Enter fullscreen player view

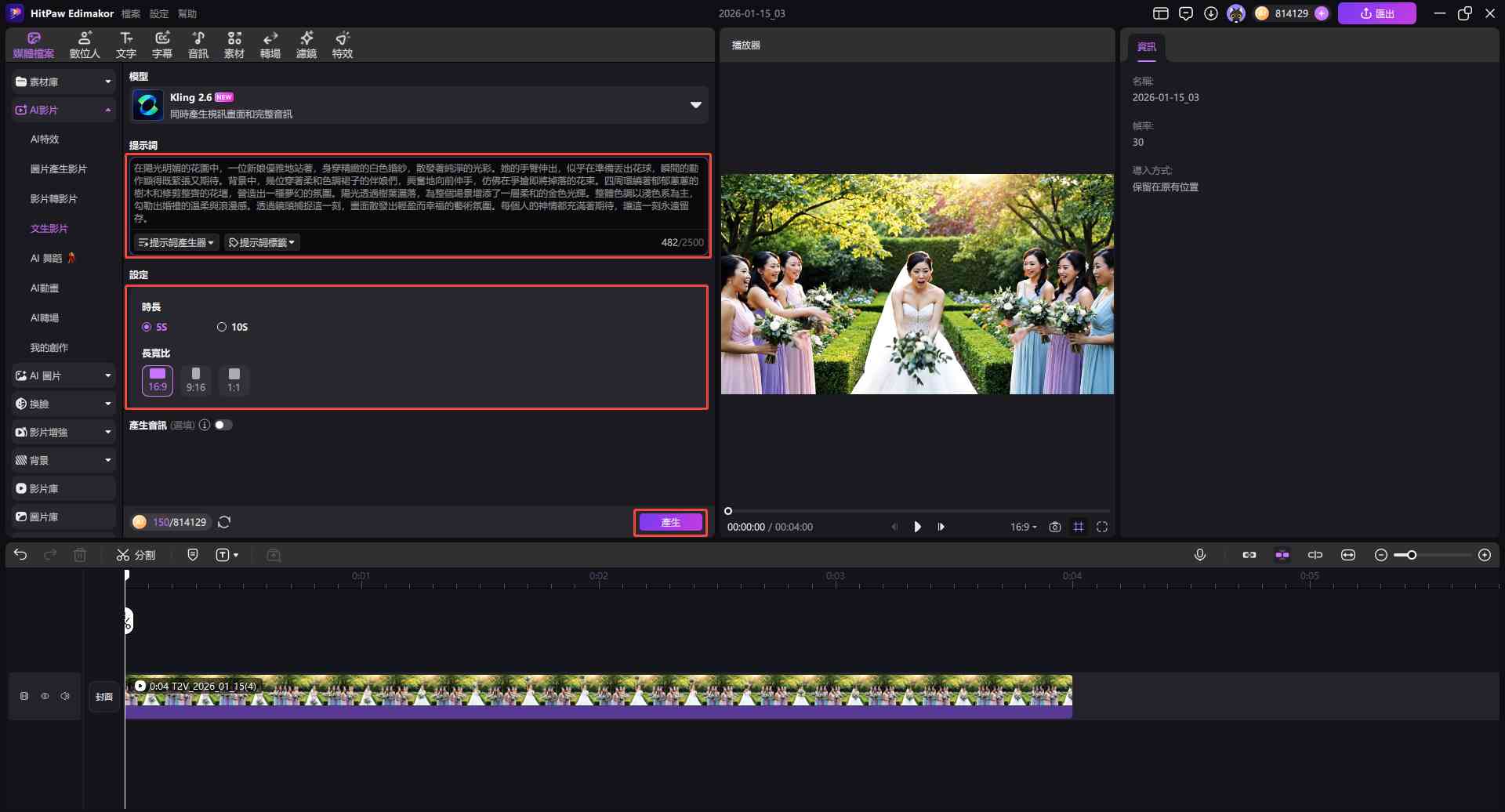coord(1102,527)
